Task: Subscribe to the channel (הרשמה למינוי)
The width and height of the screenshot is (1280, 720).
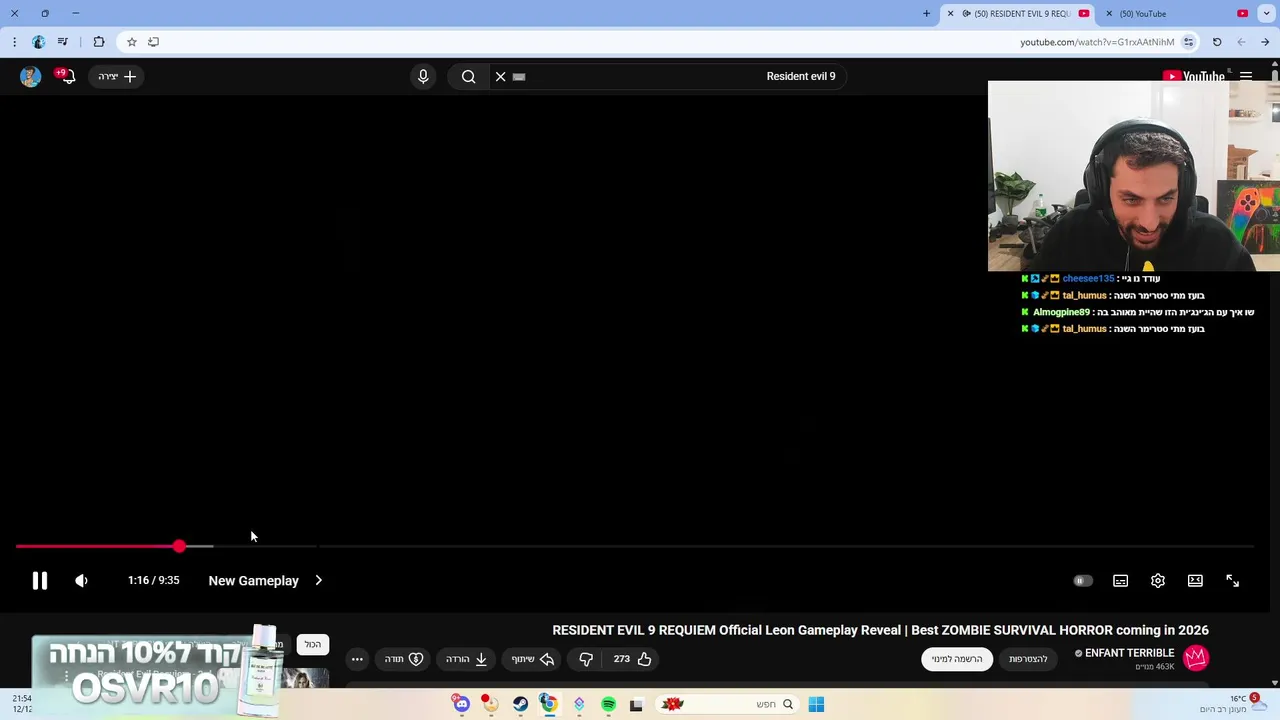Action: 957,659
